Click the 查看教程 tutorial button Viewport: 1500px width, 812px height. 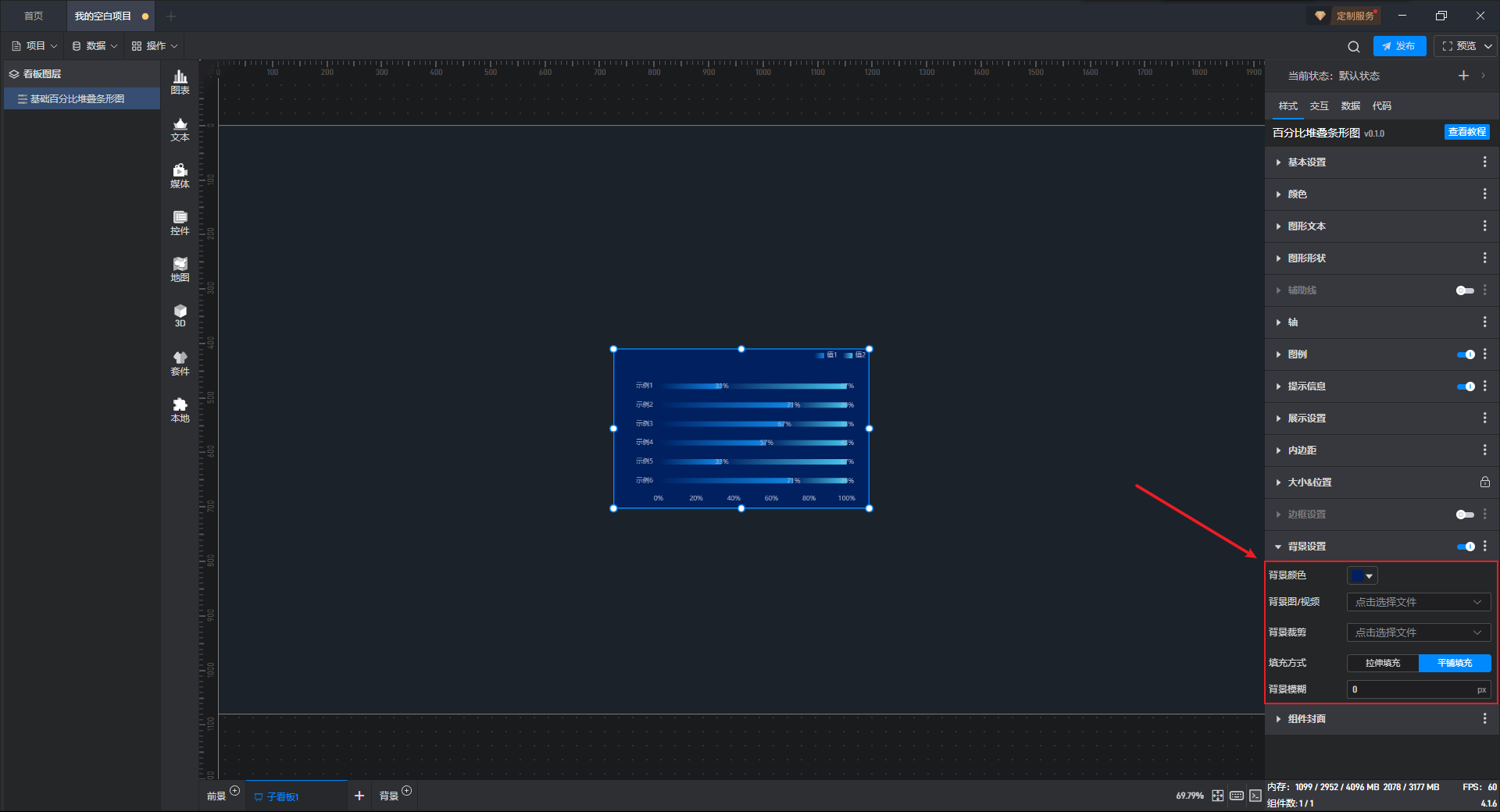coord(1466,132)
